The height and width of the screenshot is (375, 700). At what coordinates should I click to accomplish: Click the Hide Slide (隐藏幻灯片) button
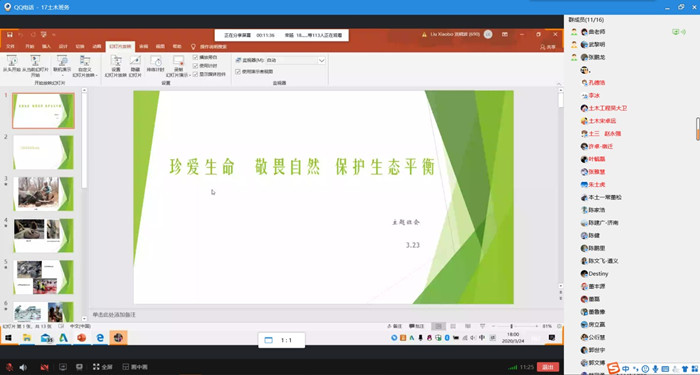click(x=135, y=66)
